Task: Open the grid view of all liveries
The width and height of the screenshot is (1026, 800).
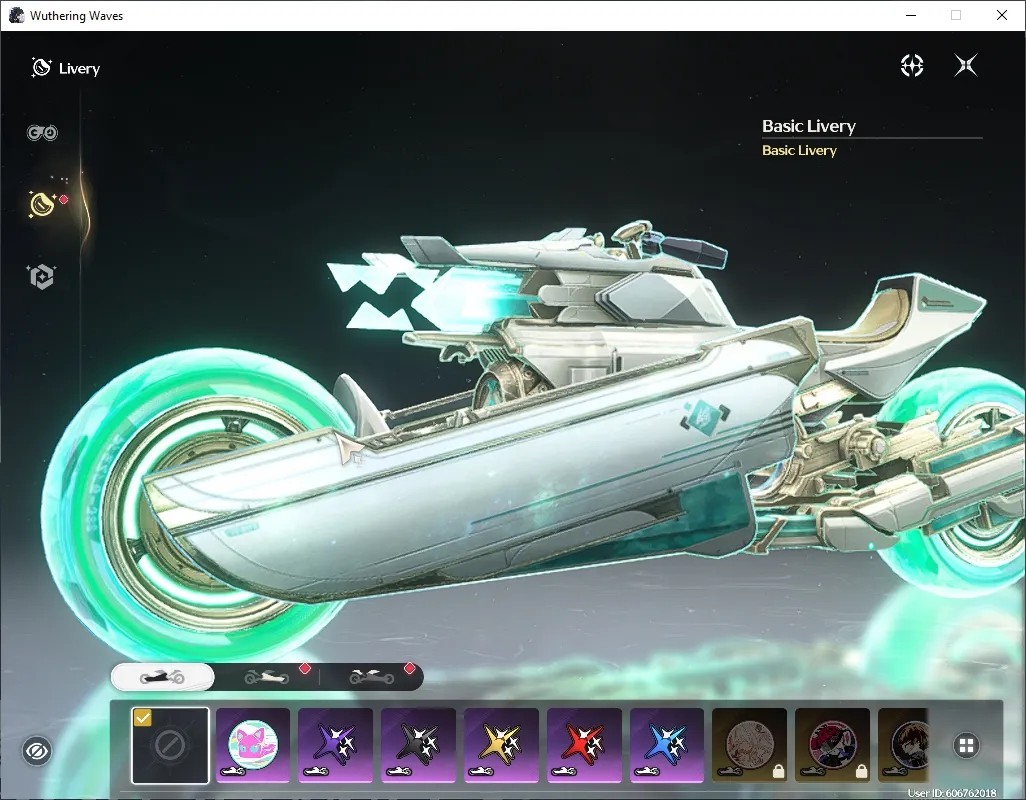Action: 966,746
